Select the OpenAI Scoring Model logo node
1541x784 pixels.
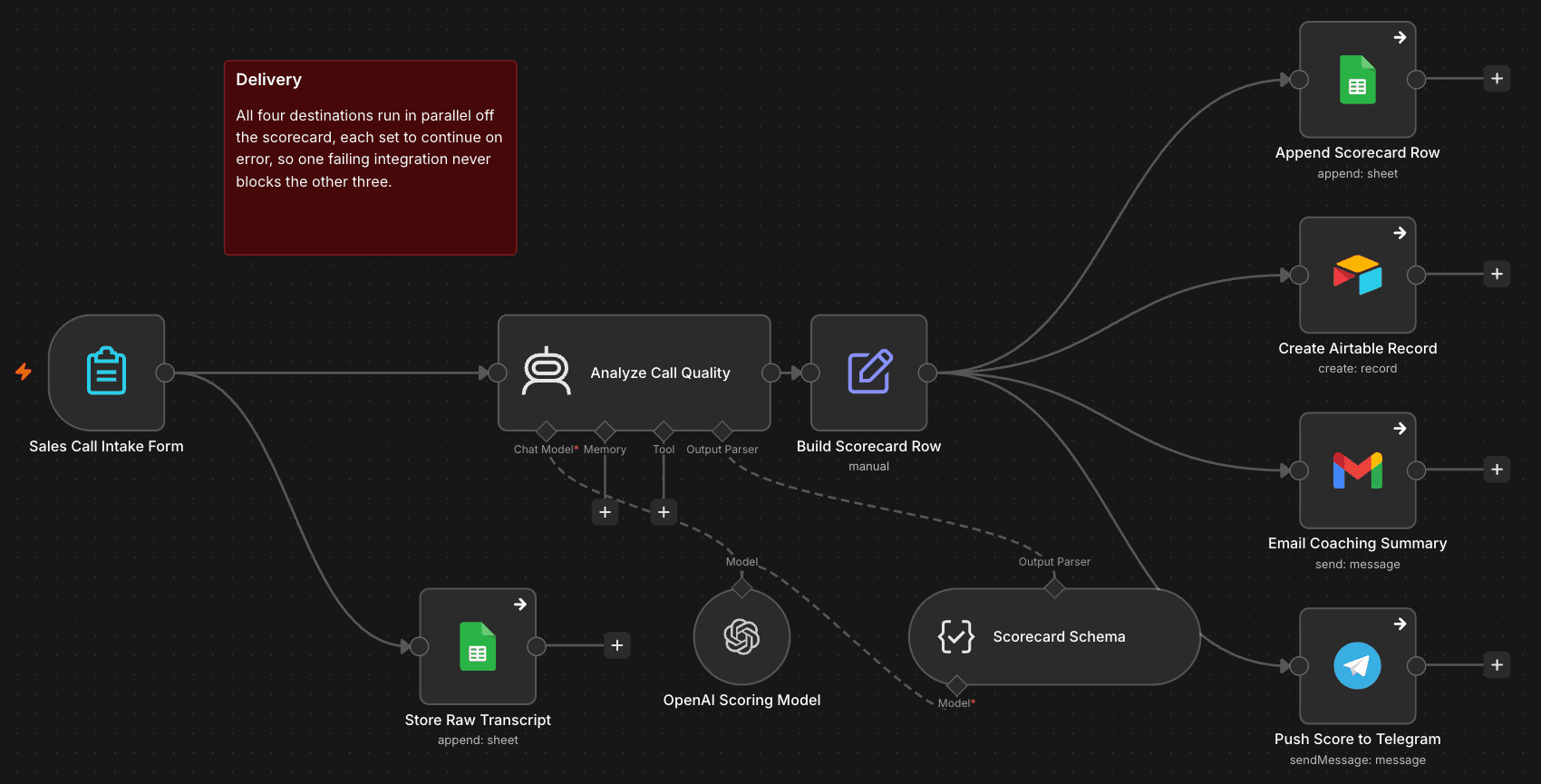tap(741, 636)
